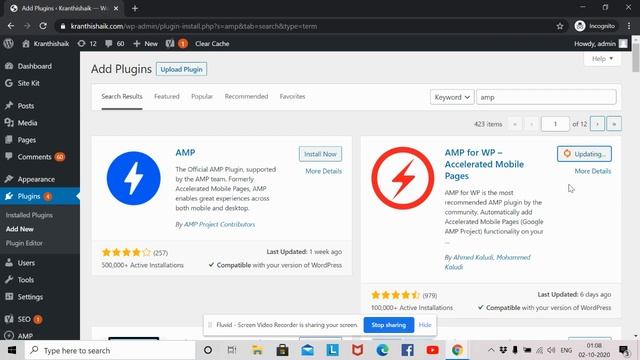Open Microsoft Edge from the taskbar
Viewport: 640px width, 360px height.
382,350
